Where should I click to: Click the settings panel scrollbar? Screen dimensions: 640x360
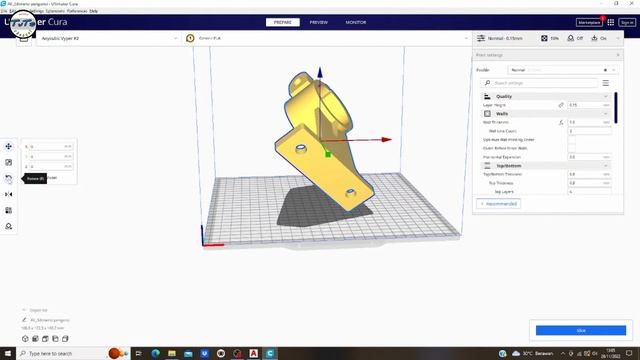pos(616,108)
